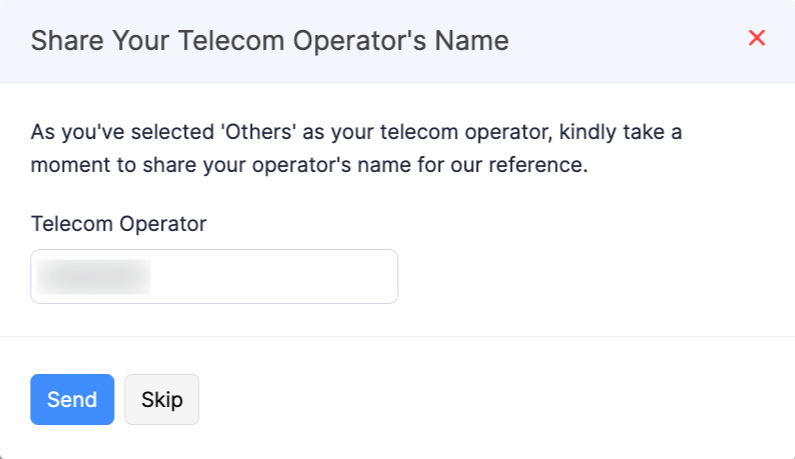795x459 pixels.
Task: Hit the red cross icon in the header
Action: pyautogui.click(x=757, y=38)
